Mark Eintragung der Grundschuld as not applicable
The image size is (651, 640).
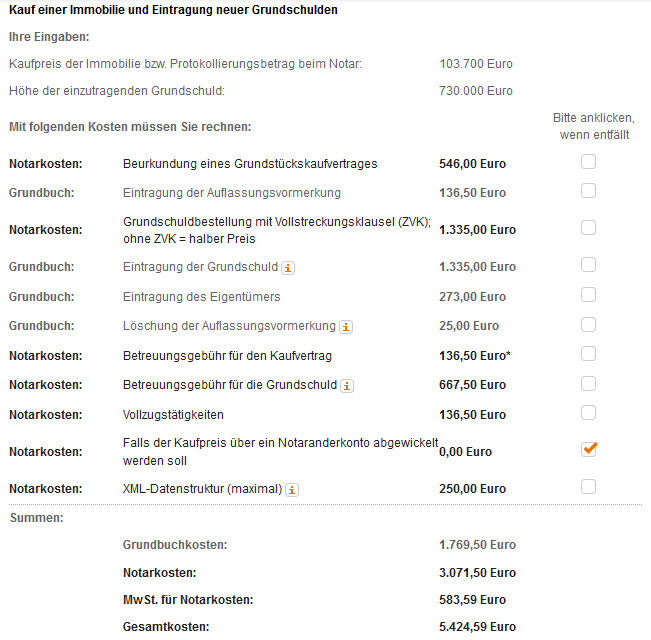pos(589,265)
